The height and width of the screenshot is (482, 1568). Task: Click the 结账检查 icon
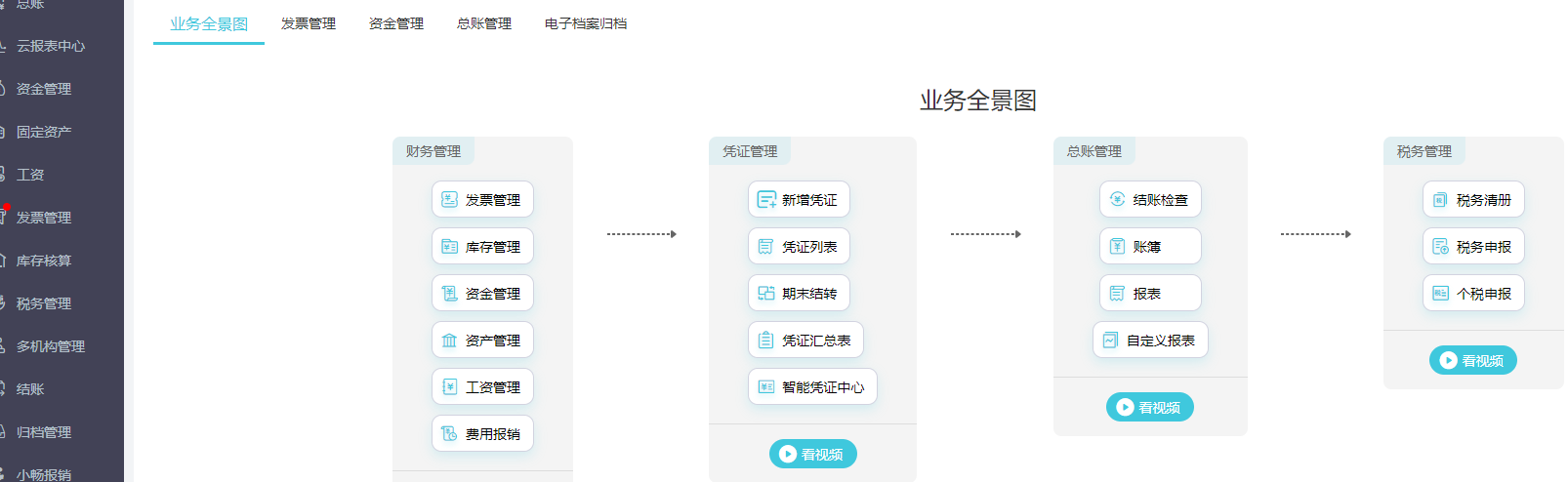pyautogui.click(x=1118, y=200)
